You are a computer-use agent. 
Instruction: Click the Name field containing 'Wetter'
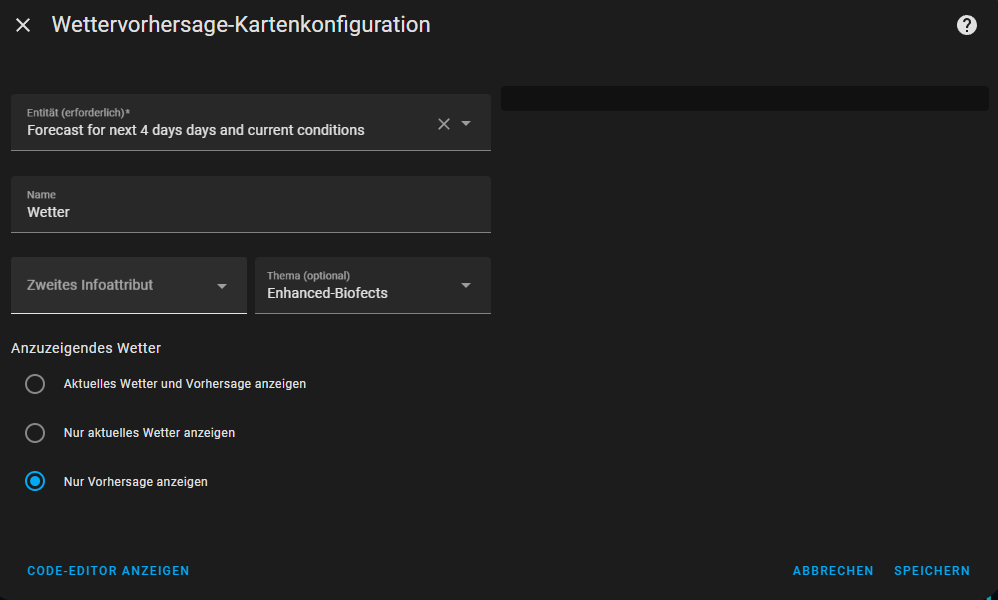[x=250, y=212]
